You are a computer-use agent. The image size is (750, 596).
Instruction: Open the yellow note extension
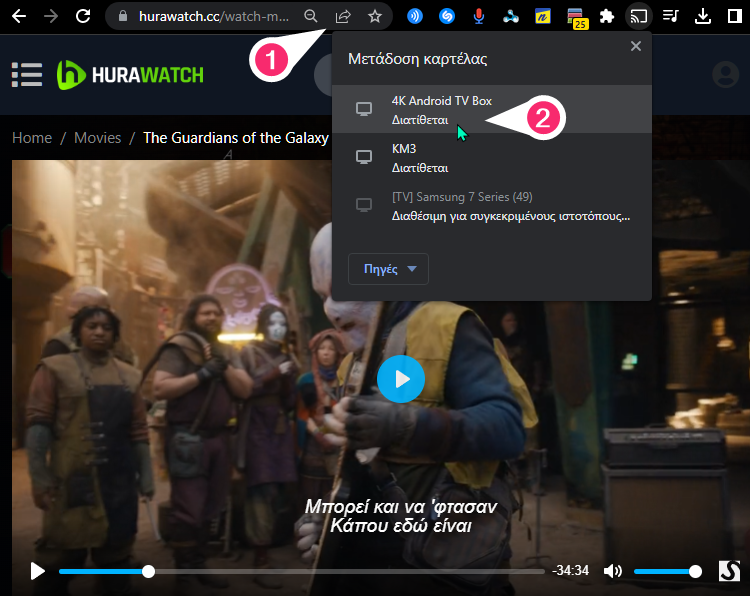tap(542, 17)
